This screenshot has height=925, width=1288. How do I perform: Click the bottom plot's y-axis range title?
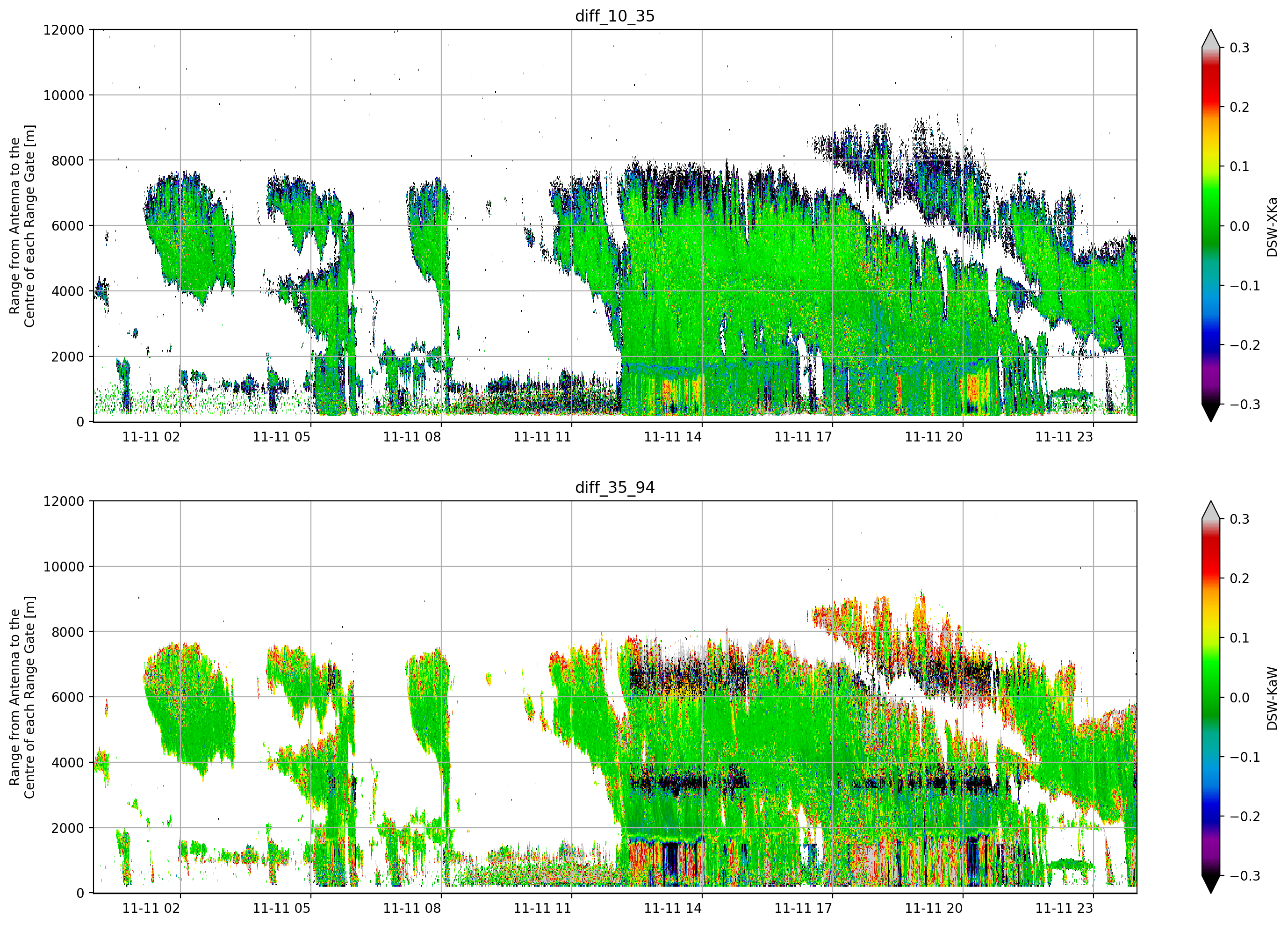[22, 697]
